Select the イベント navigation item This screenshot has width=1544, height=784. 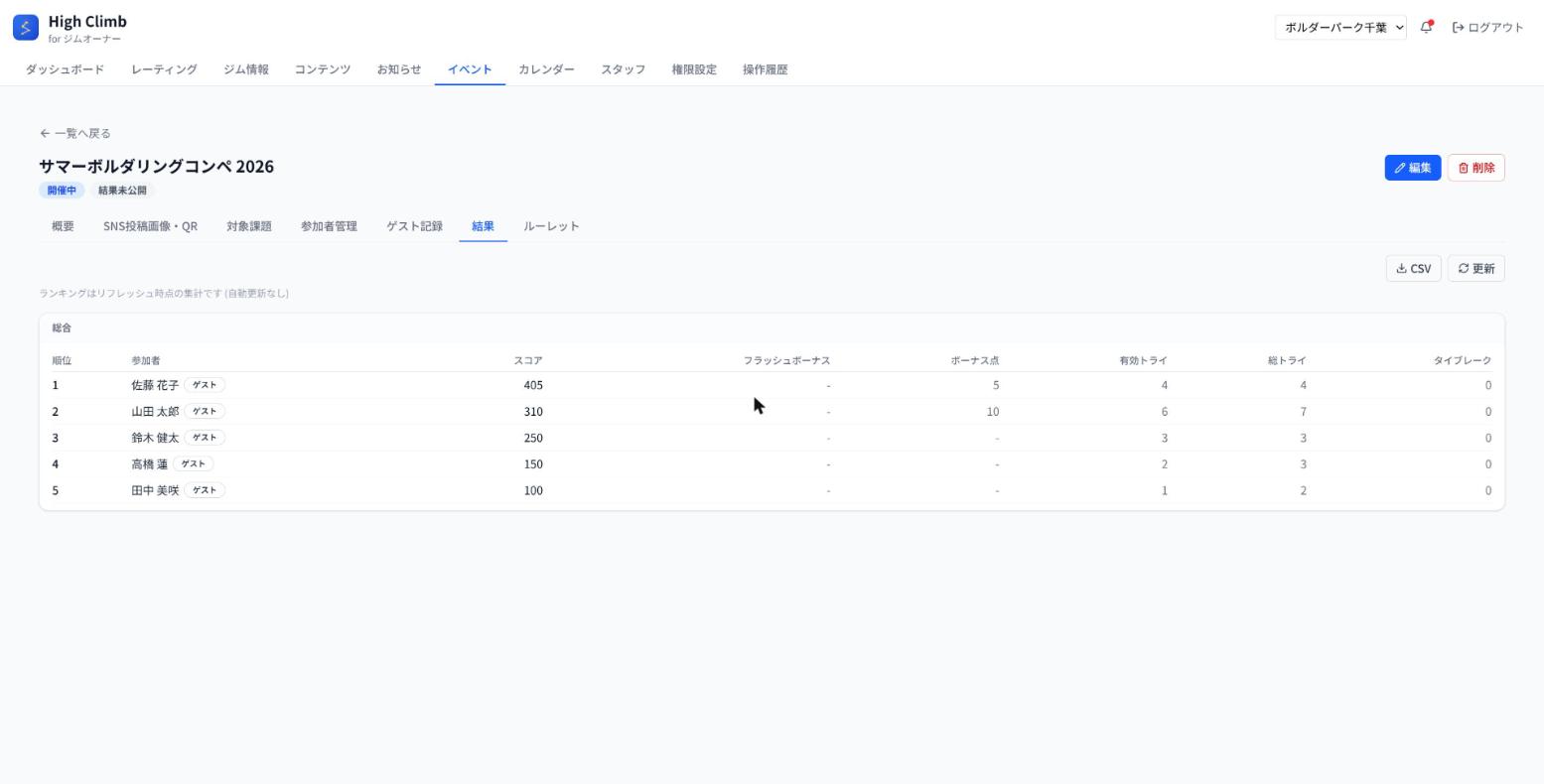470,69
